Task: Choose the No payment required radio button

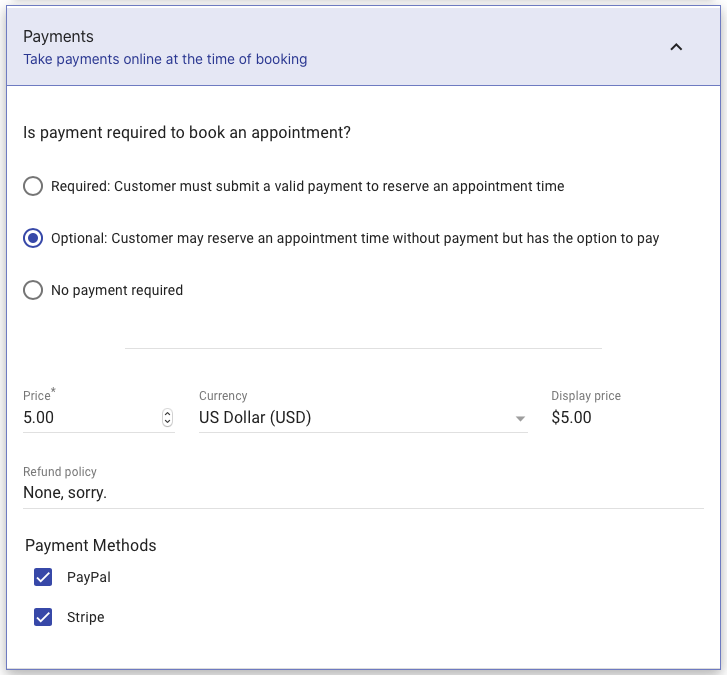Action: pyautogui.click(x=33, y=290)
